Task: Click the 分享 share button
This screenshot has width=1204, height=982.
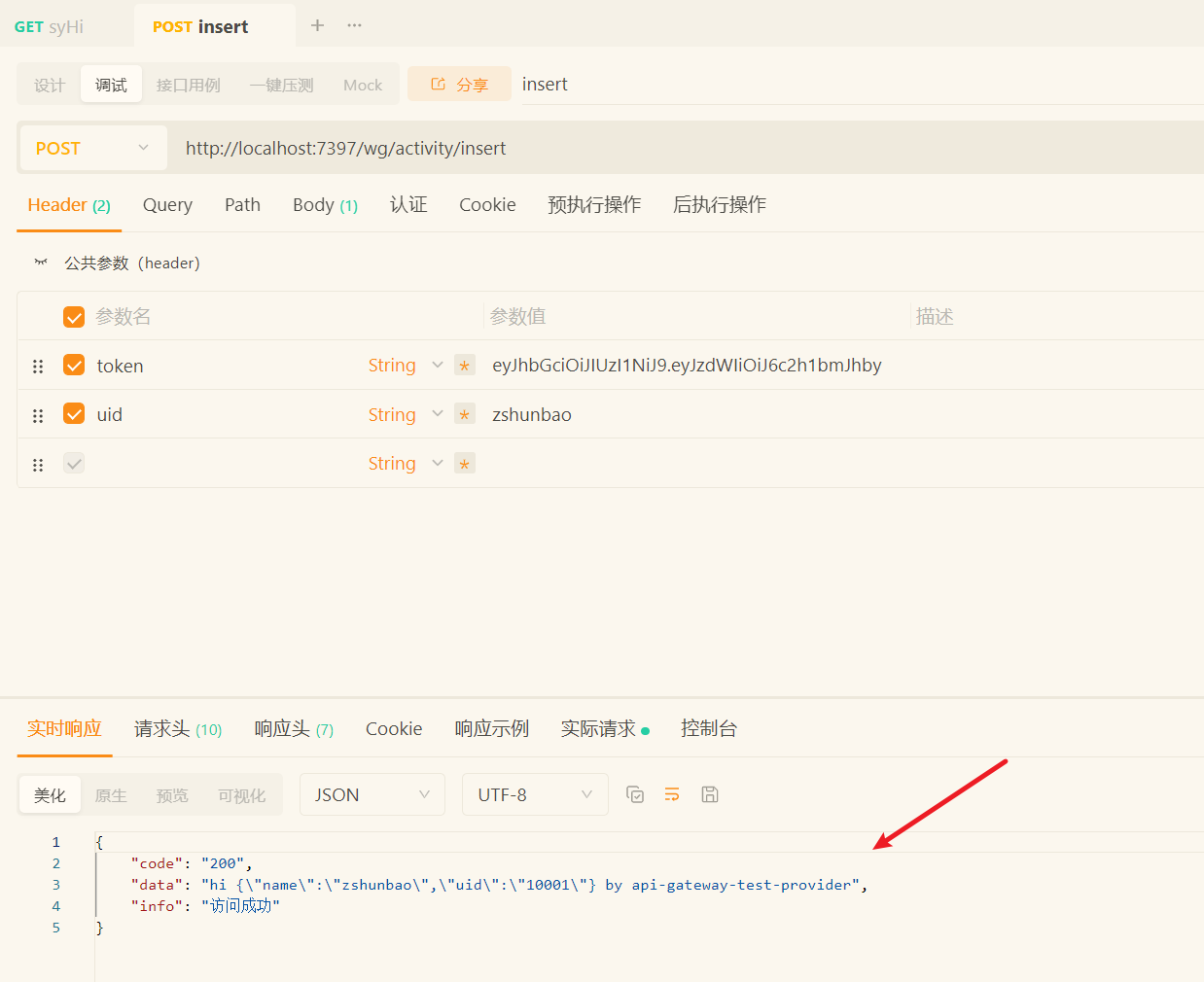Action: point(459,85)
